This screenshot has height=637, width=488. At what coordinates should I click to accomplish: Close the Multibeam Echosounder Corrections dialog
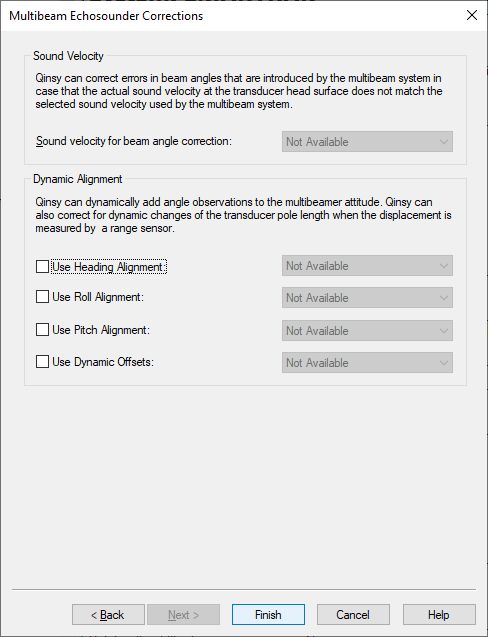pos(472,15)
